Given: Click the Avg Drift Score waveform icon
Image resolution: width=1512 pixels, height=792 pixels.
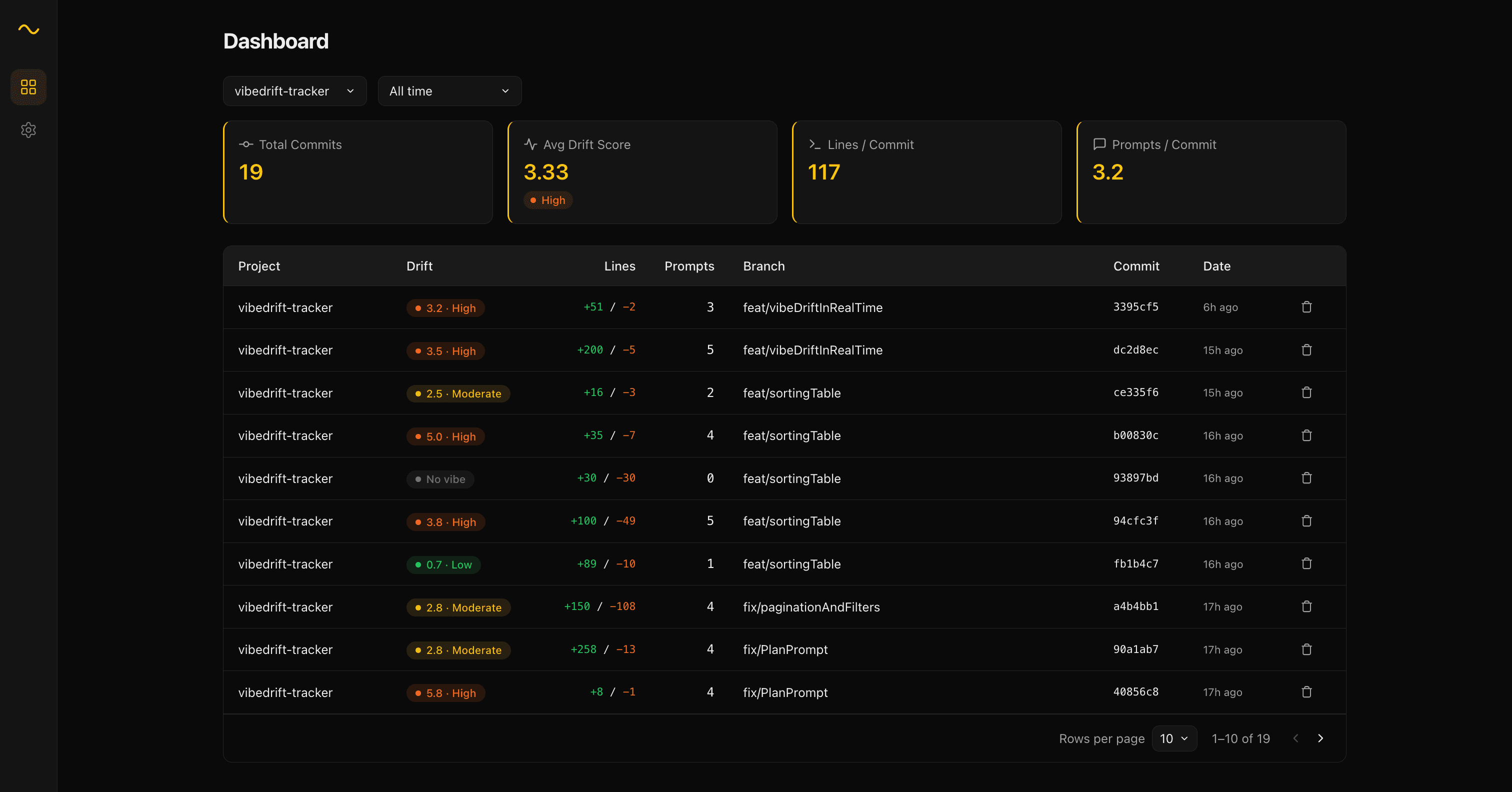Looking at the screenshot, I should 530,144.
